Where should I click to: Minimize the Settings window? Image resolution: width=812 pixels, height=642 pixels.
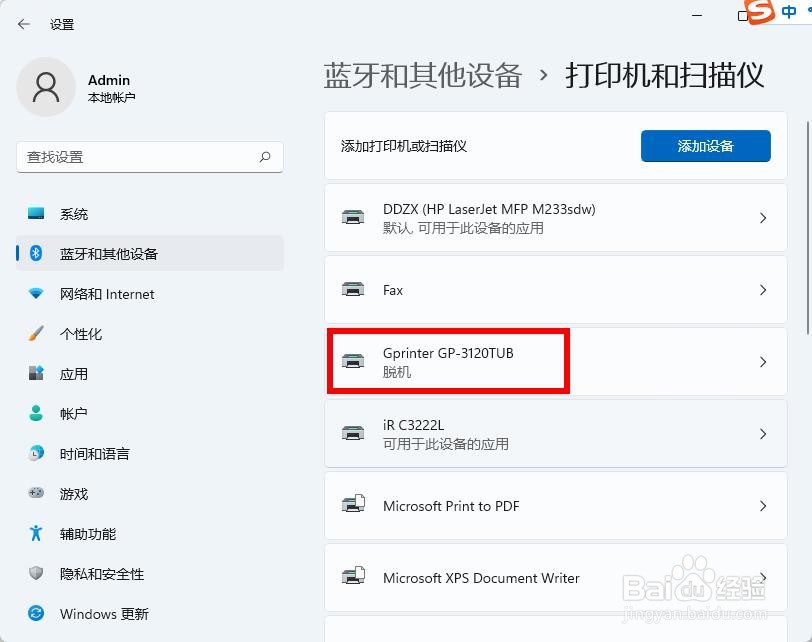[697, 16]
